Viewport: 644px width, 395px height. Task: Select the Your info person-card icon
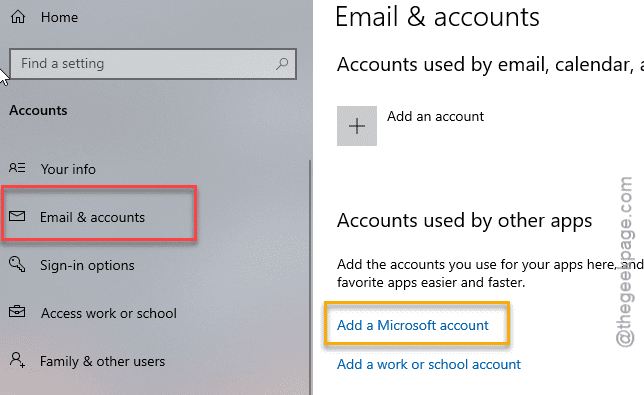[17, 168]
